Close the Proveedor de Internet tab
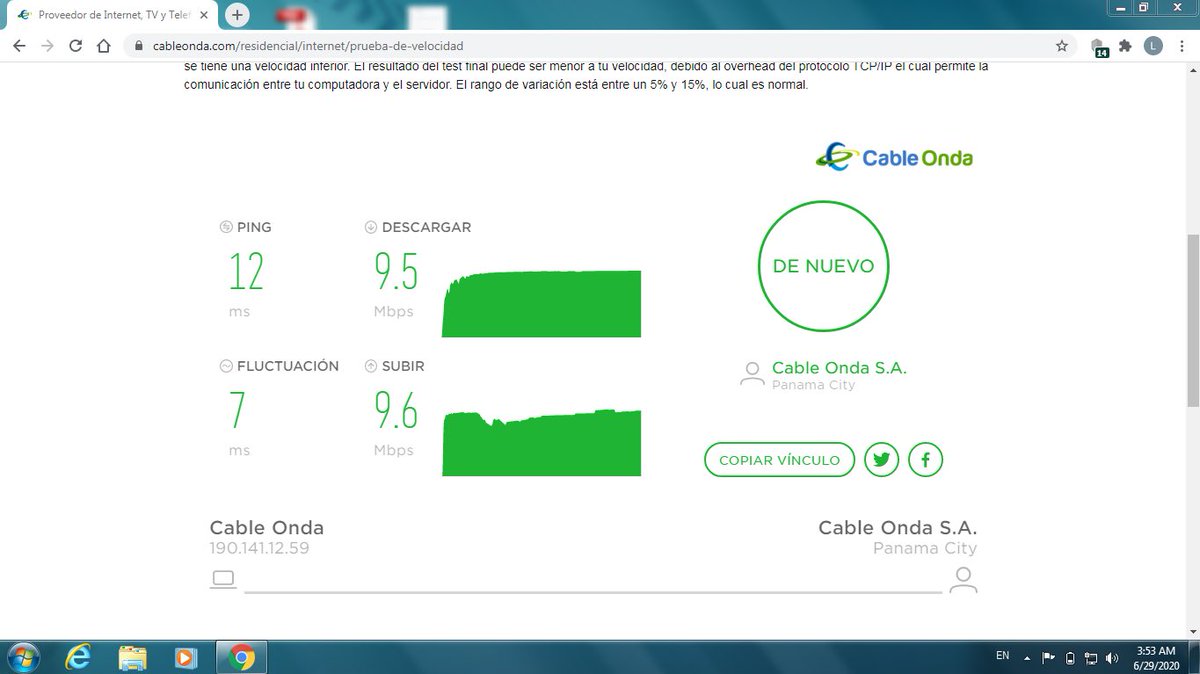The height and width of the screenshot is (674, 1200). click(206, 15)
